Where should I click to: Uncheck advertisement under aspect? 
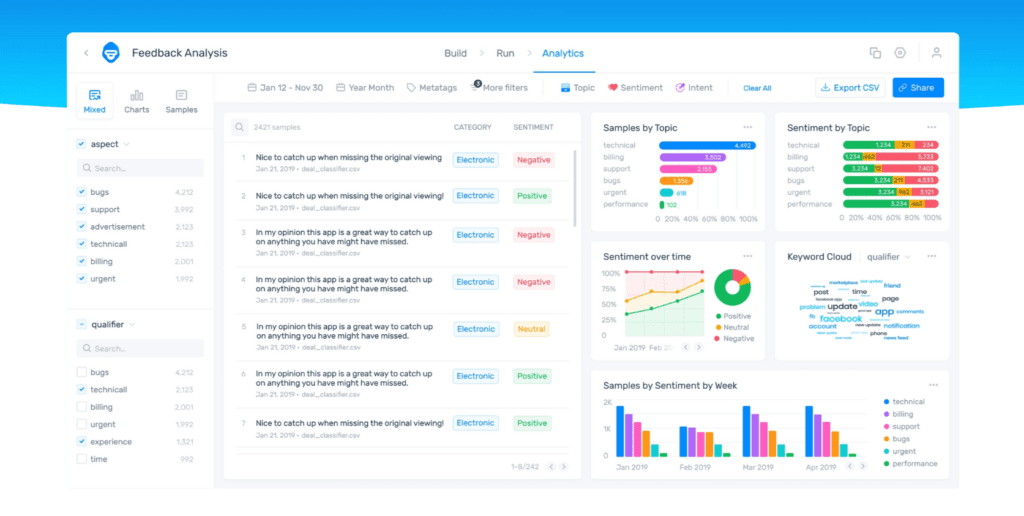[x=82, y=227]
